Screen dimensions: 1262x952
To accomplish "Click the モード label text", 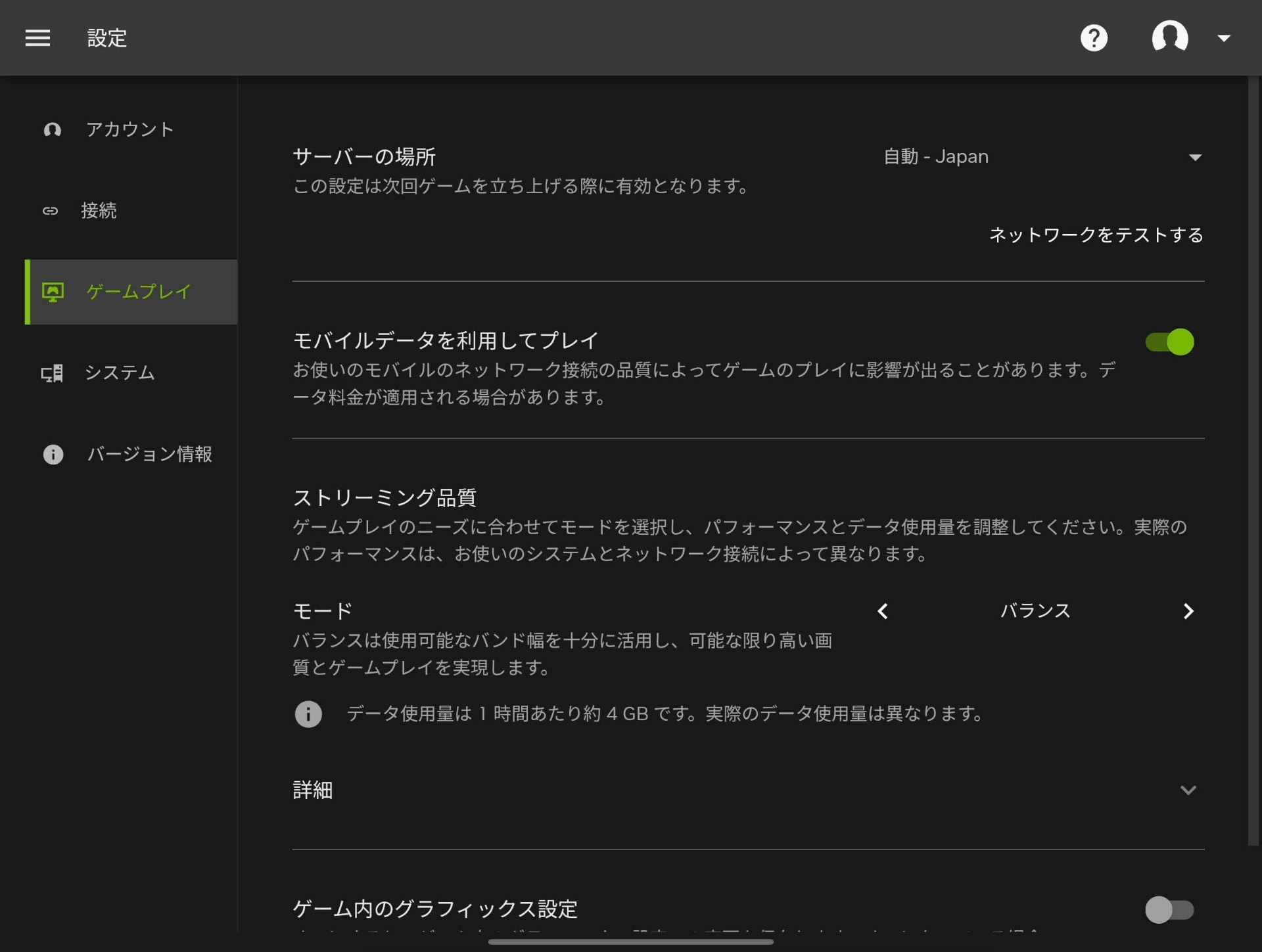I will 323,611.
